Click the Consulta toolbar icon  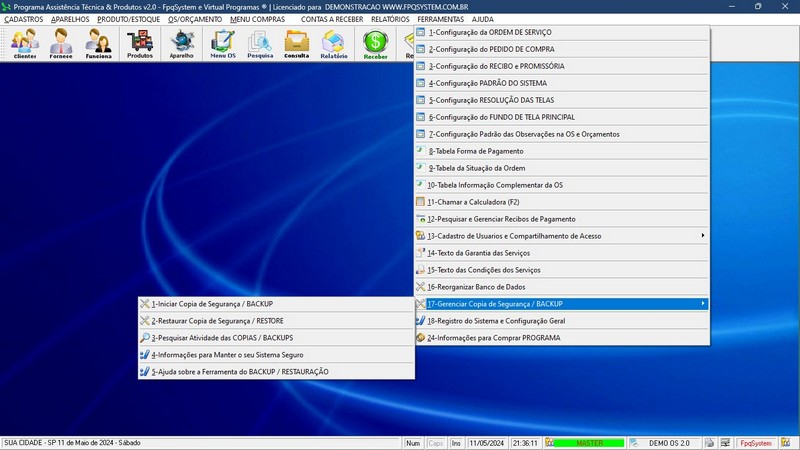point(297,43)
